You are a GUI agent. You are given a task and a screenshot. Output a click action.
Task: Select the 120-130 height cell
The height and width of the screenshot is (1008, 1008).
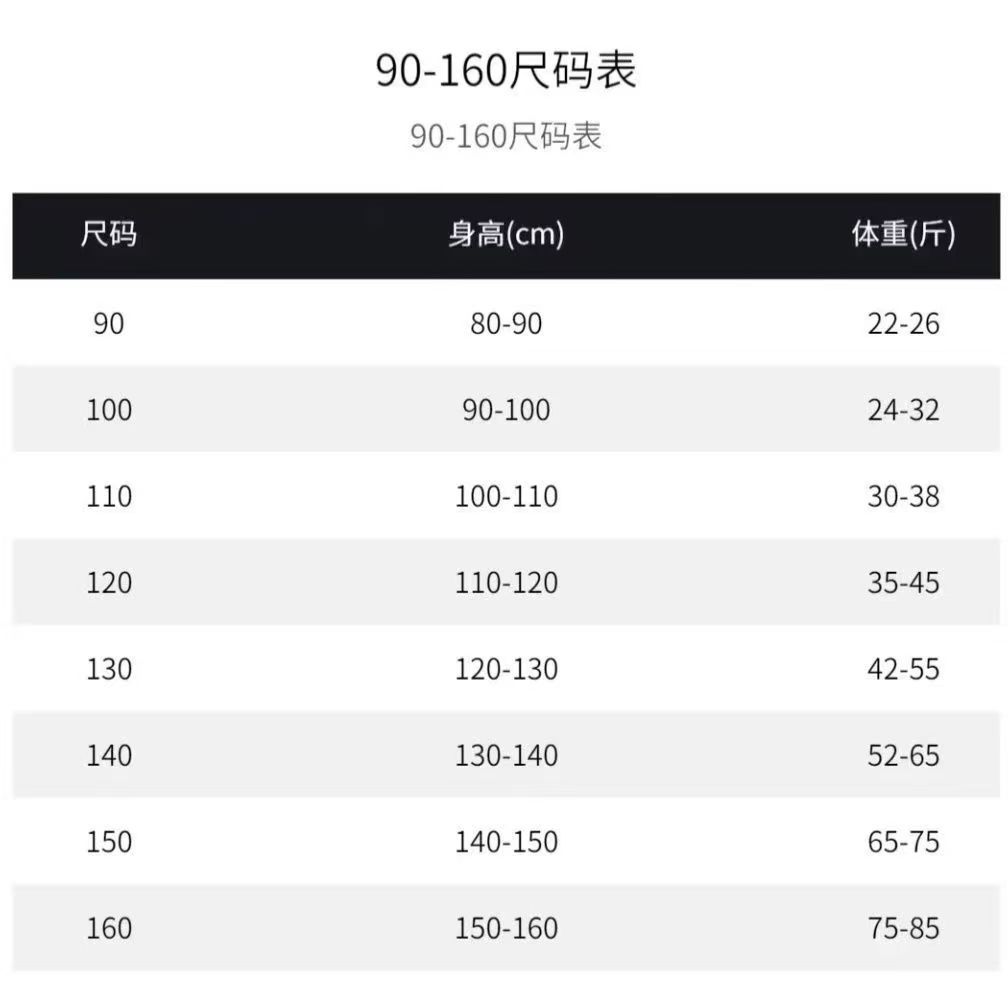(x=506, y=669)
